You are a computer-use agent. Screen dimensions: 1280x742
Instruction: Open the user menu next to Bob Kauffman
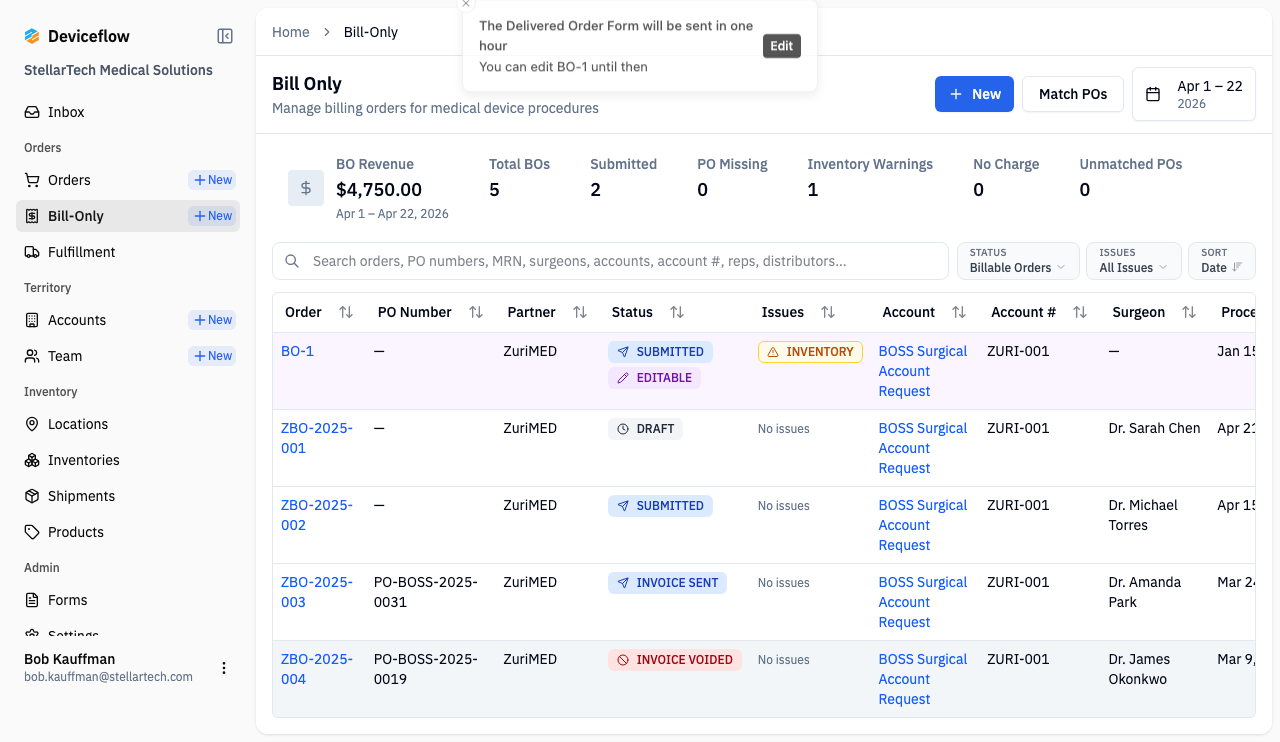coord(224,668)
